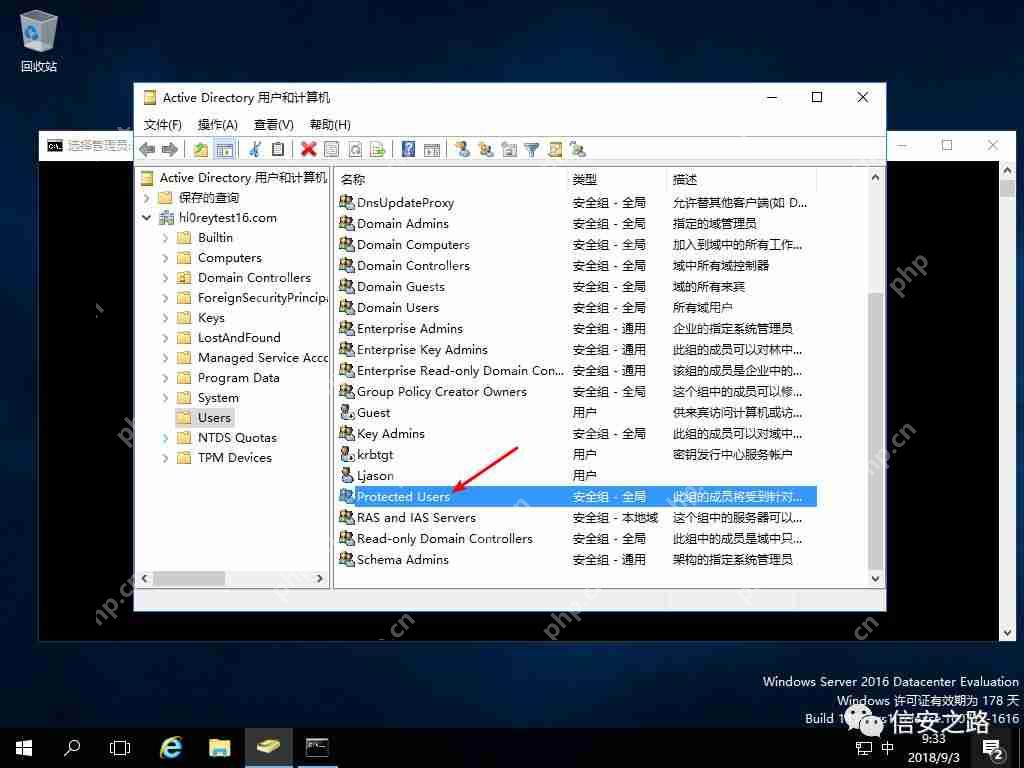Viewport: 1024px width, 768px height.
Task: Click the show action pane icon
Action: click(x=432, y=150)
